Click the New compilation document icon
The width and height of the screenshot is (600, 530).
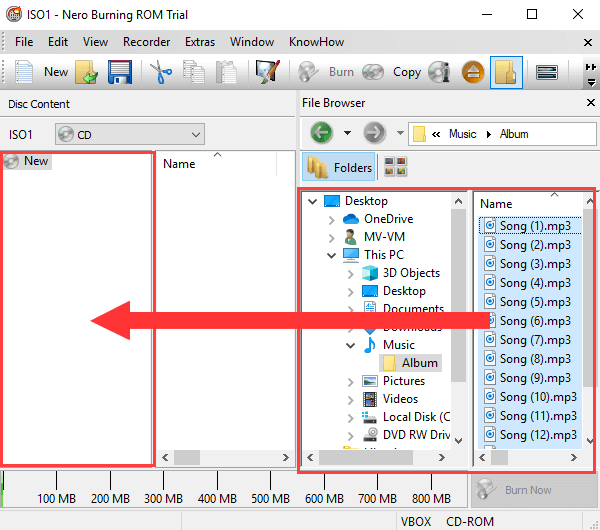click(24, 72)
